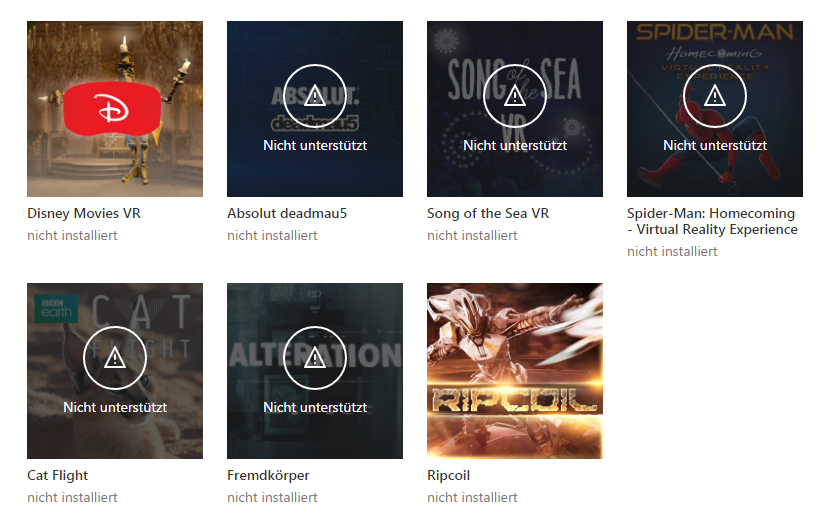Select the red Disney logo icon
The image size is (836, 520).
[x=112, y=109]
